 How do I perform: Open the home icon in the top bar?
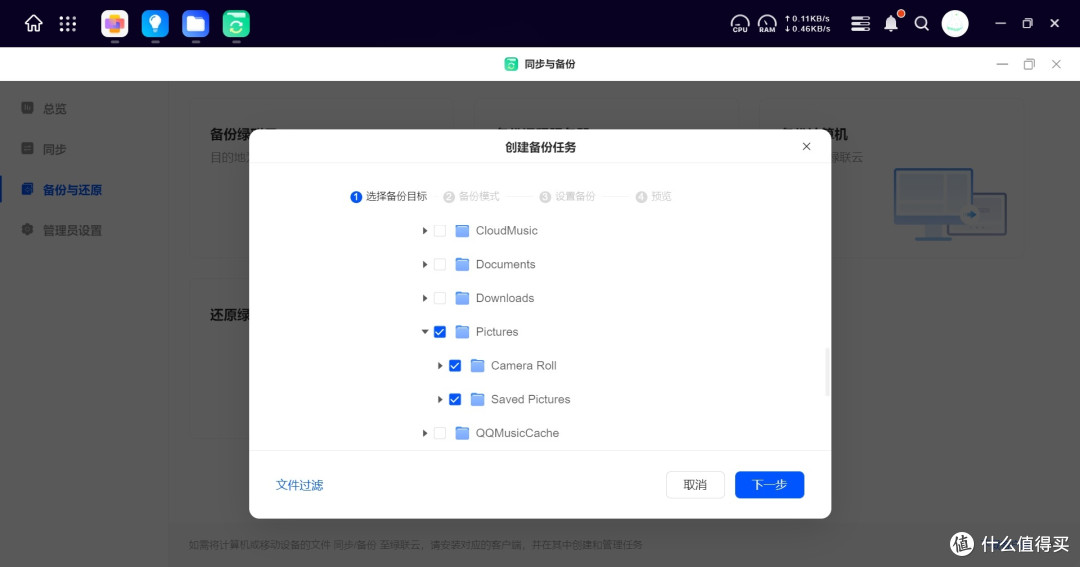[x=33, y=24]
